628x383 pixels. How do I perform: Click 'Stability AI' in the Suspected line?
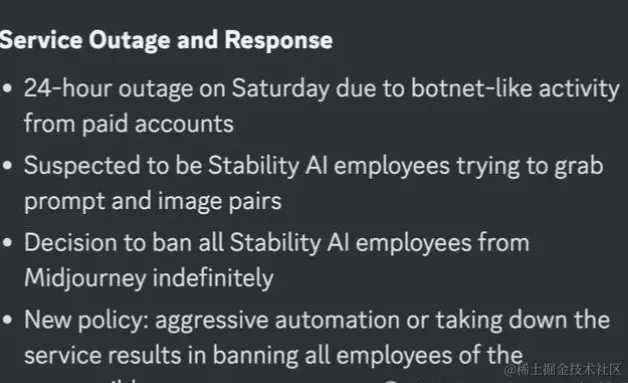click(x=268, y=165)
